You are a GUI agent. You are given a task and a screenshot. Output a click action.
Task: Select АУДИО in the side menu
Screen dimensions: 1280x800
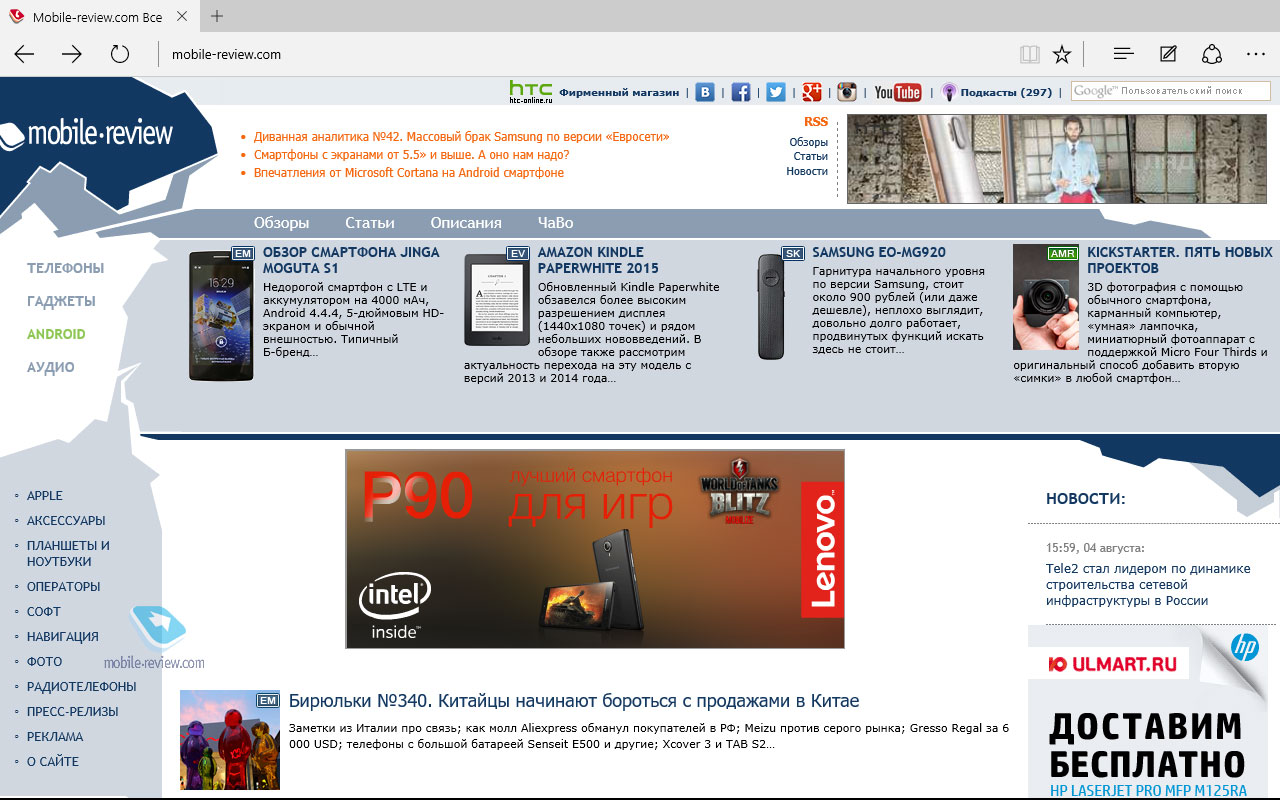tap(51, 367)
